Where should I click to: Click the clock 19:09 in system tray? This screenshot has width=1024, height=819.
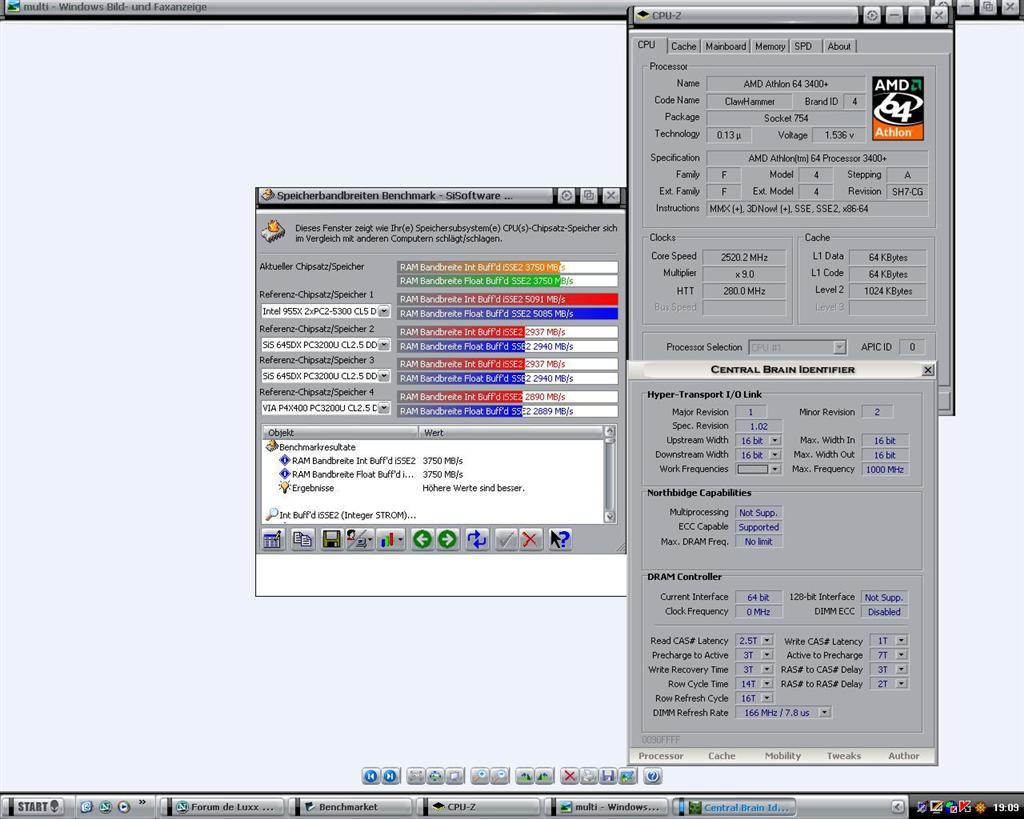[x=1006, y=807]
